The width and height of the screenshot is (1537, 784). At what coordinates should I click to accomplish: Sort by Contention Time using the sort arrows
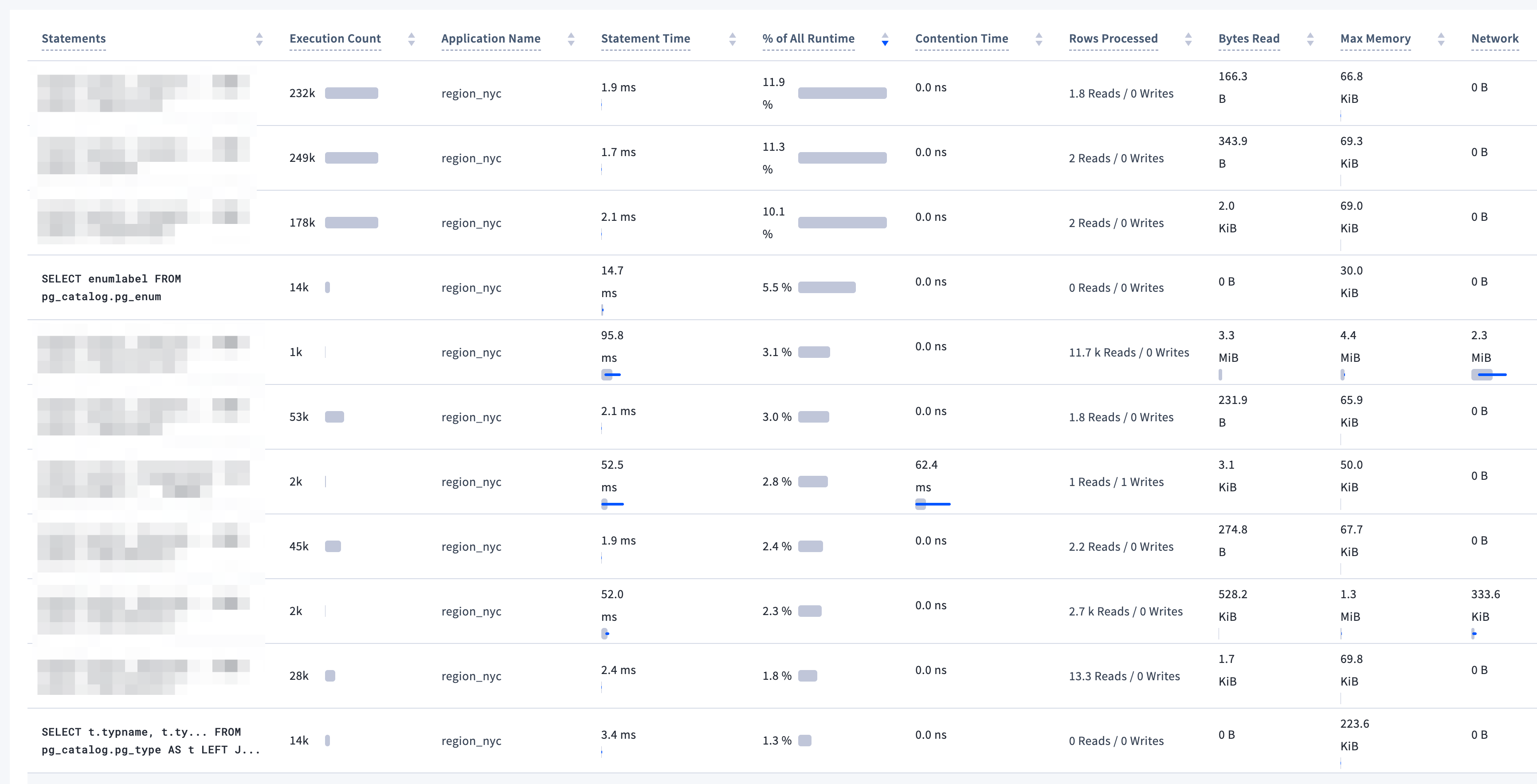[1039, 39]
